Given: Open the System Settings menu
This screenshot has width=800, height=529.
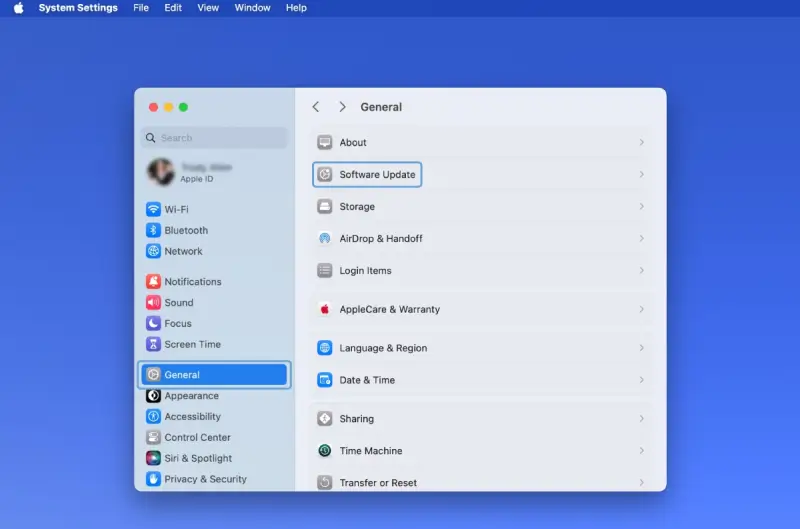Looking at the screenshot, I should coord(78,8).
